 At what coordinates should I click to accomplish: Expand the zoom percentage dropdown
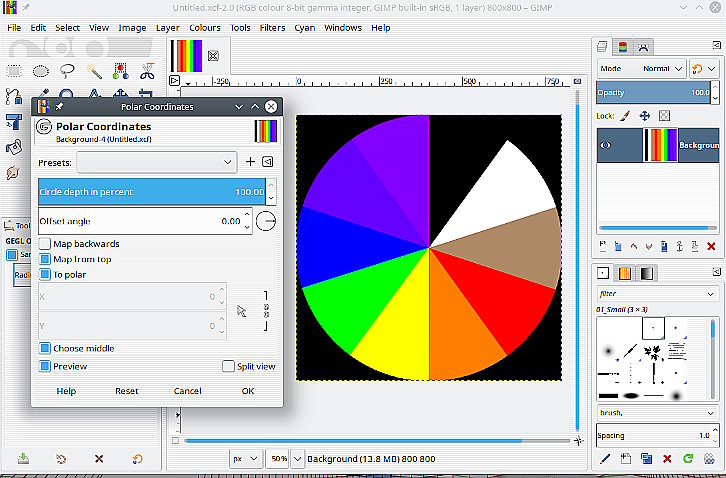click(x=279, y=458)
